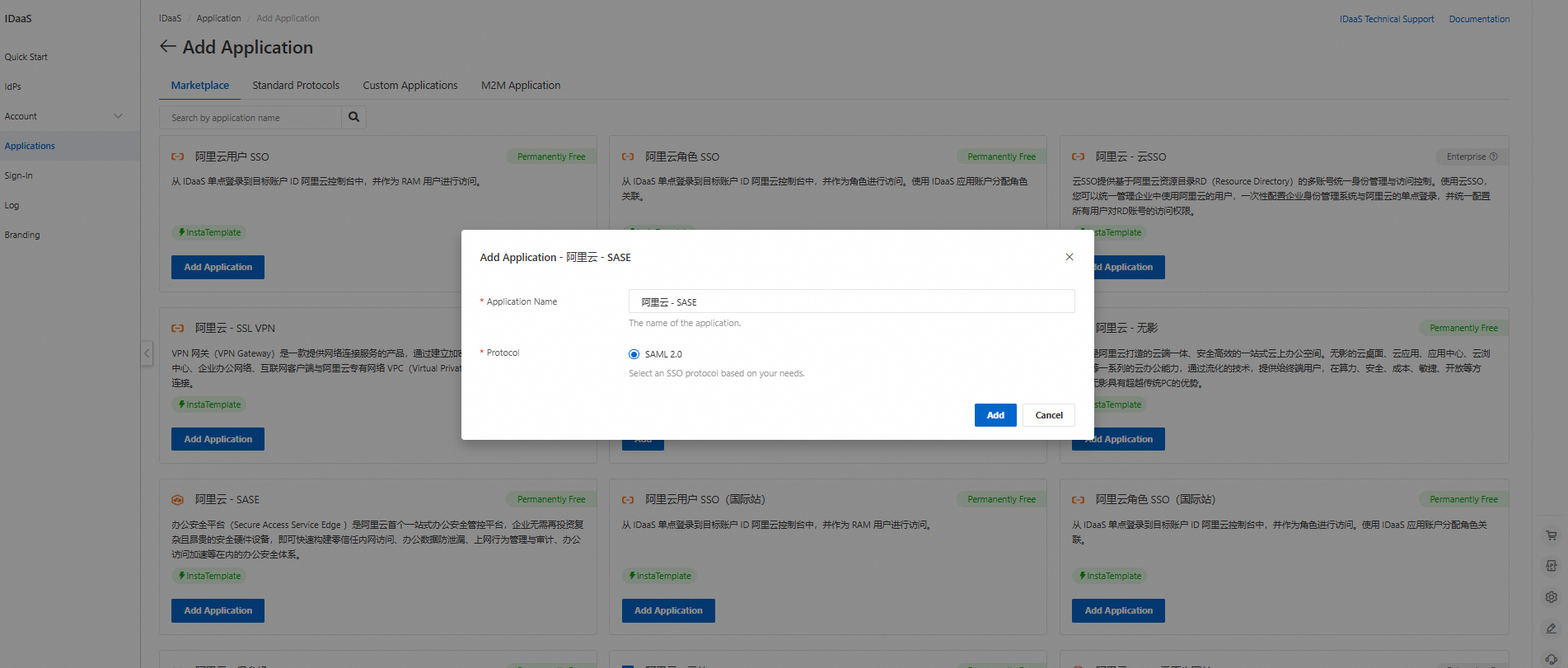Click the search by application name field
The height and width of the screenshot is (668, 1568).
pos(250,118)
